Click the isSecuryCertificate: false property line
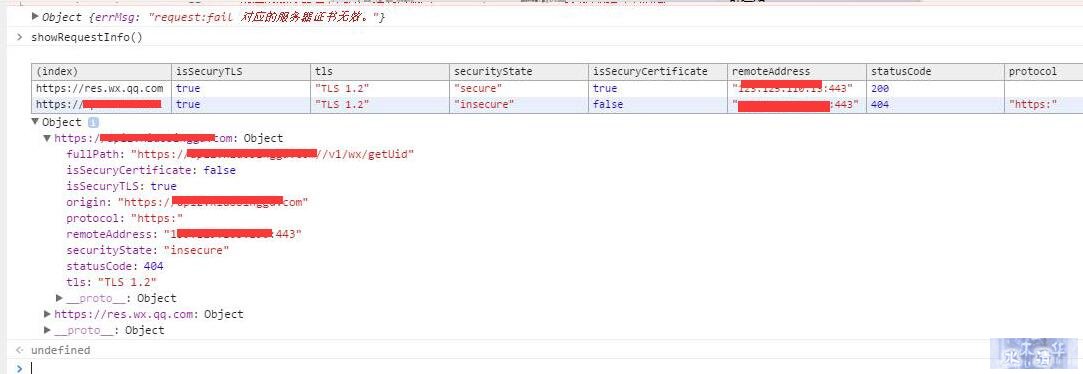Image resolution: width=1083 pixels, height=374 pixels. pos(151,170)
